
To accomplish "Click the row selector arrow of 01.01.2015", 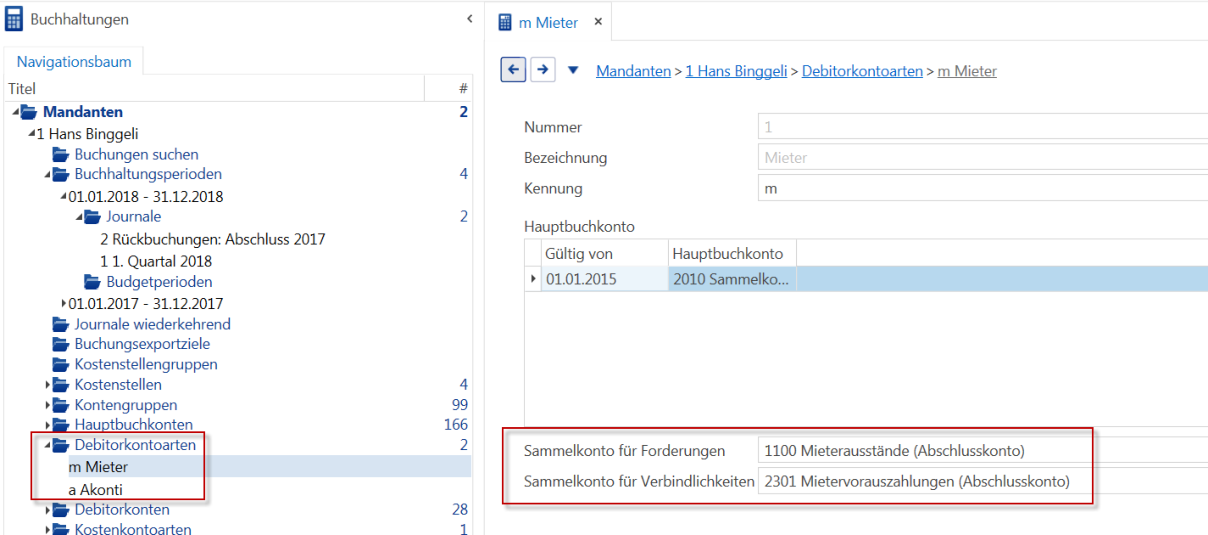I will (532, 279).
